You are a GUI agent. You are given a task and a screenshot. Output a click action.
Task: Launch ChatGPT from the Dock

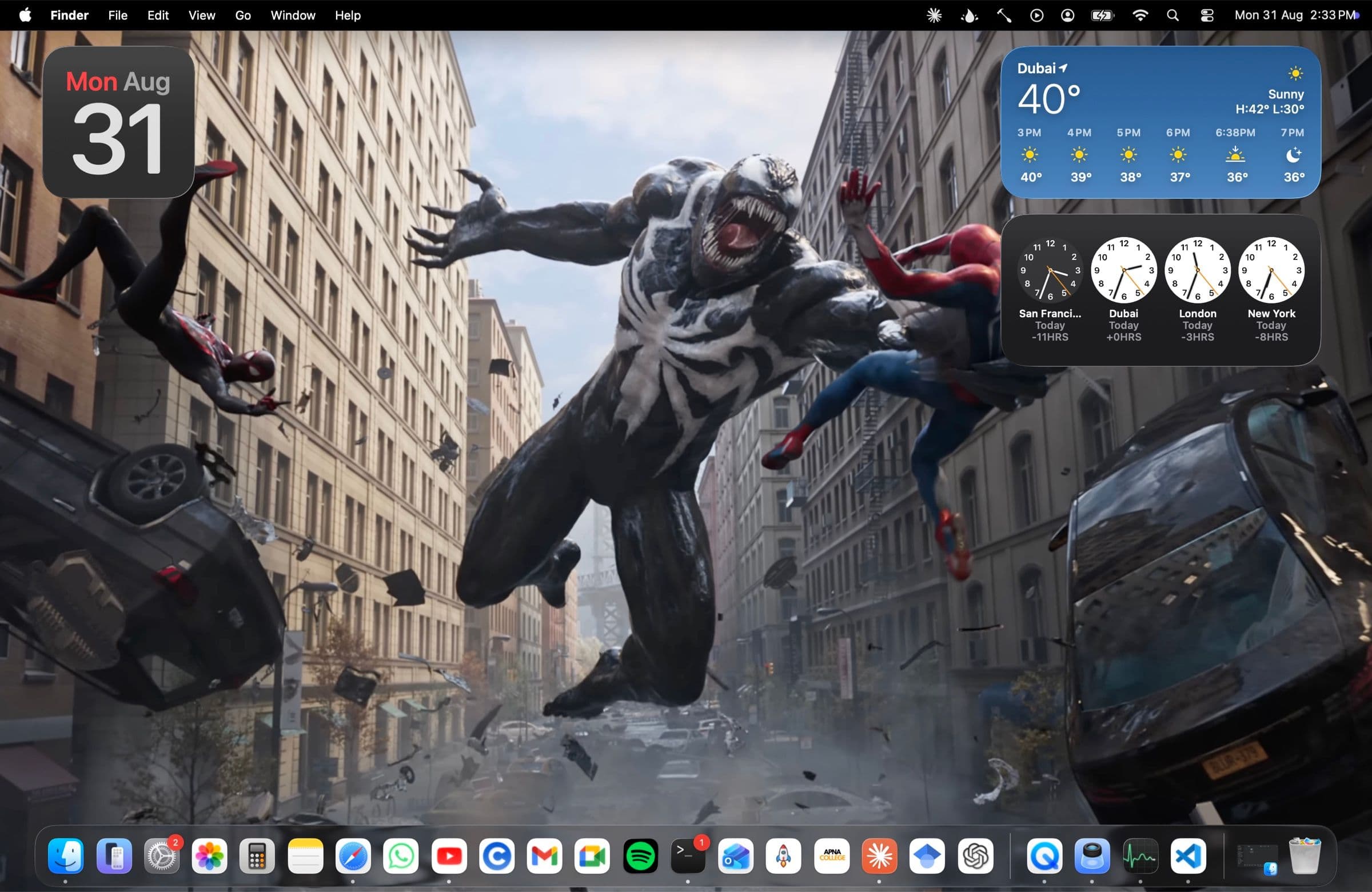click(x=975, y=855)
